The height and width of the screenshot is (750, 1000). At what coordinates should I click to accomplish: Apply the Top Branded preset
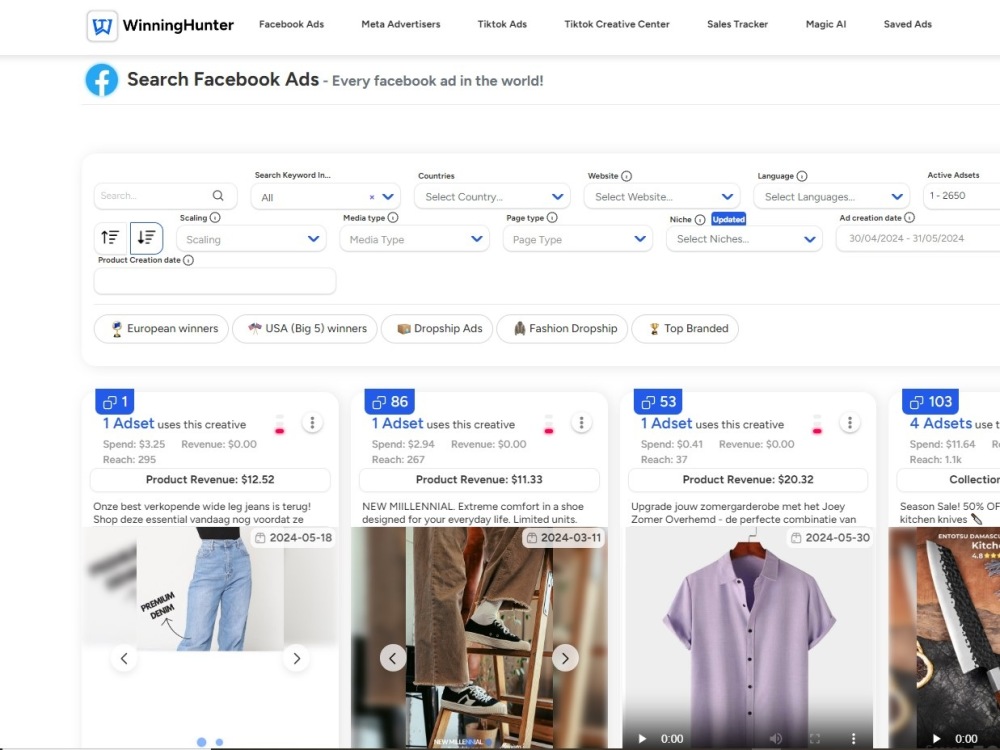click(685, 328)
